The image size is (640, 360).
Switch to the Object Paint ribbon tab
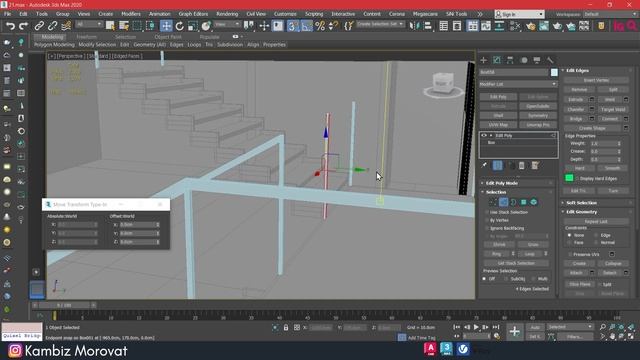coord(168,37)
